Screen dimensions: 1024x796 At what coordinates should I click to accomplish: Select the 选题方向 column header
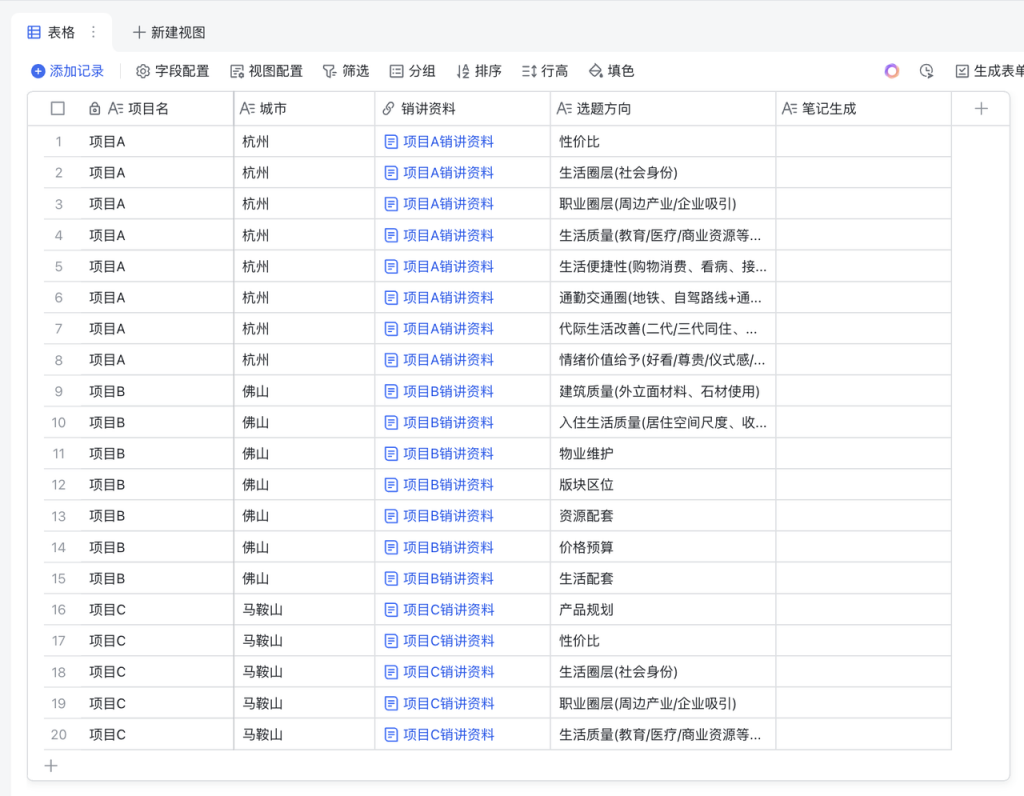[663, 108]
